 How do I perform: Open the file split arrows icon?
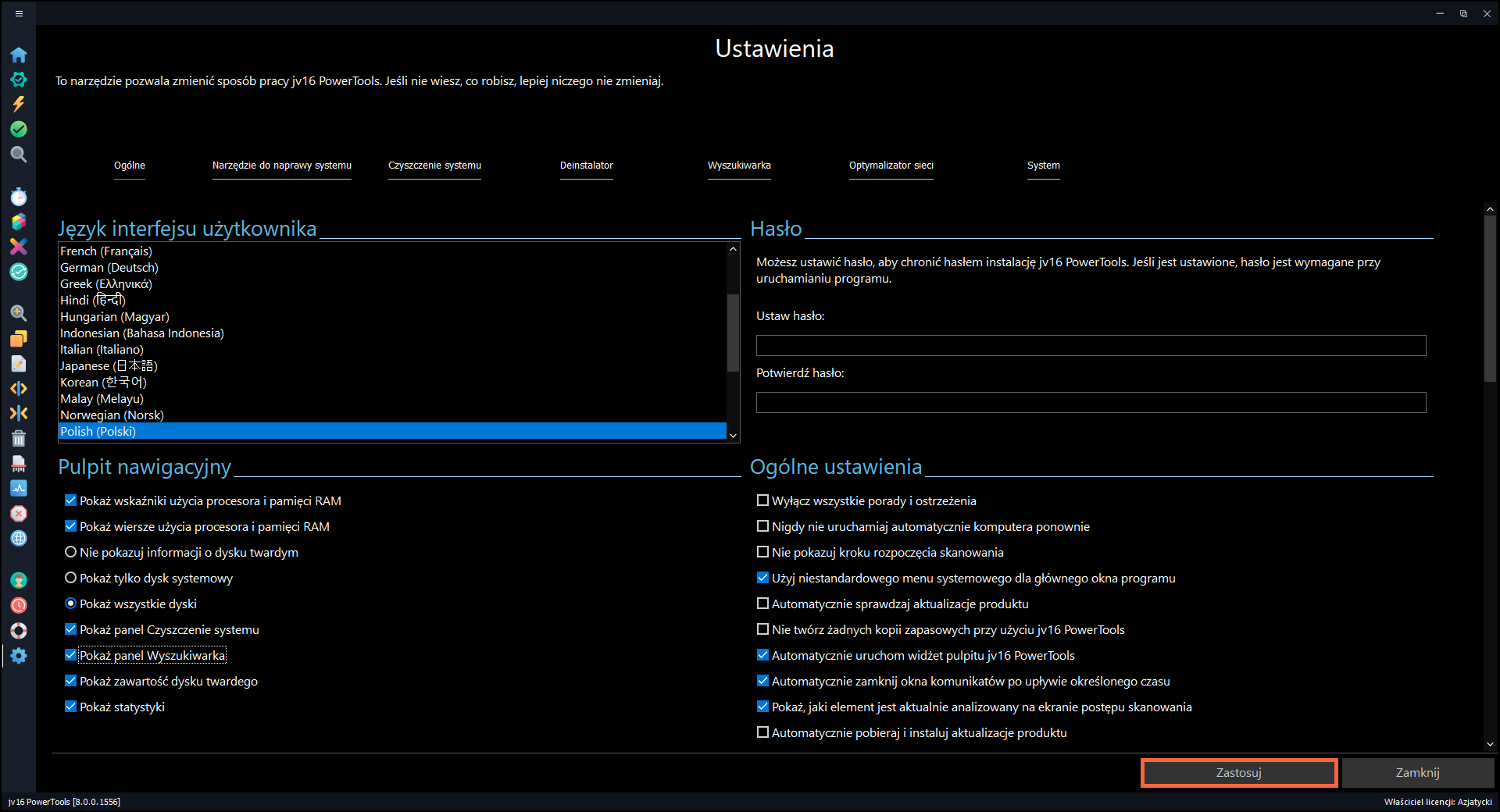19,388
